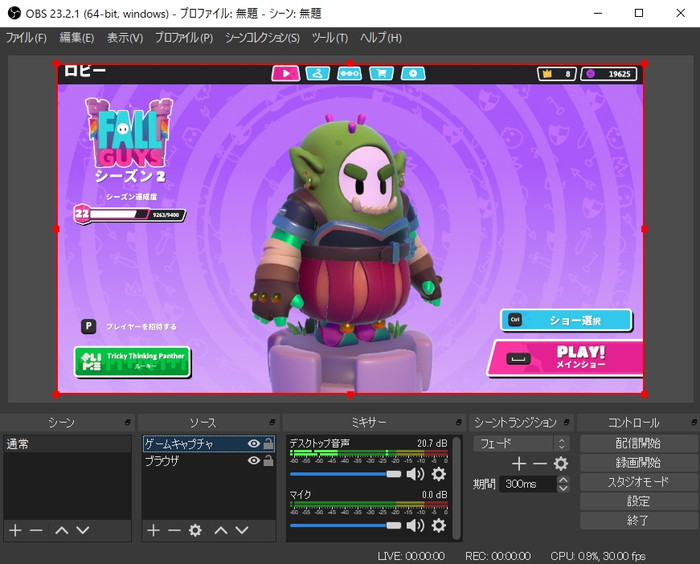Open the 表示(V) menu
The image size is (700, 564).
pyautogui.click(x=125, y=38)
